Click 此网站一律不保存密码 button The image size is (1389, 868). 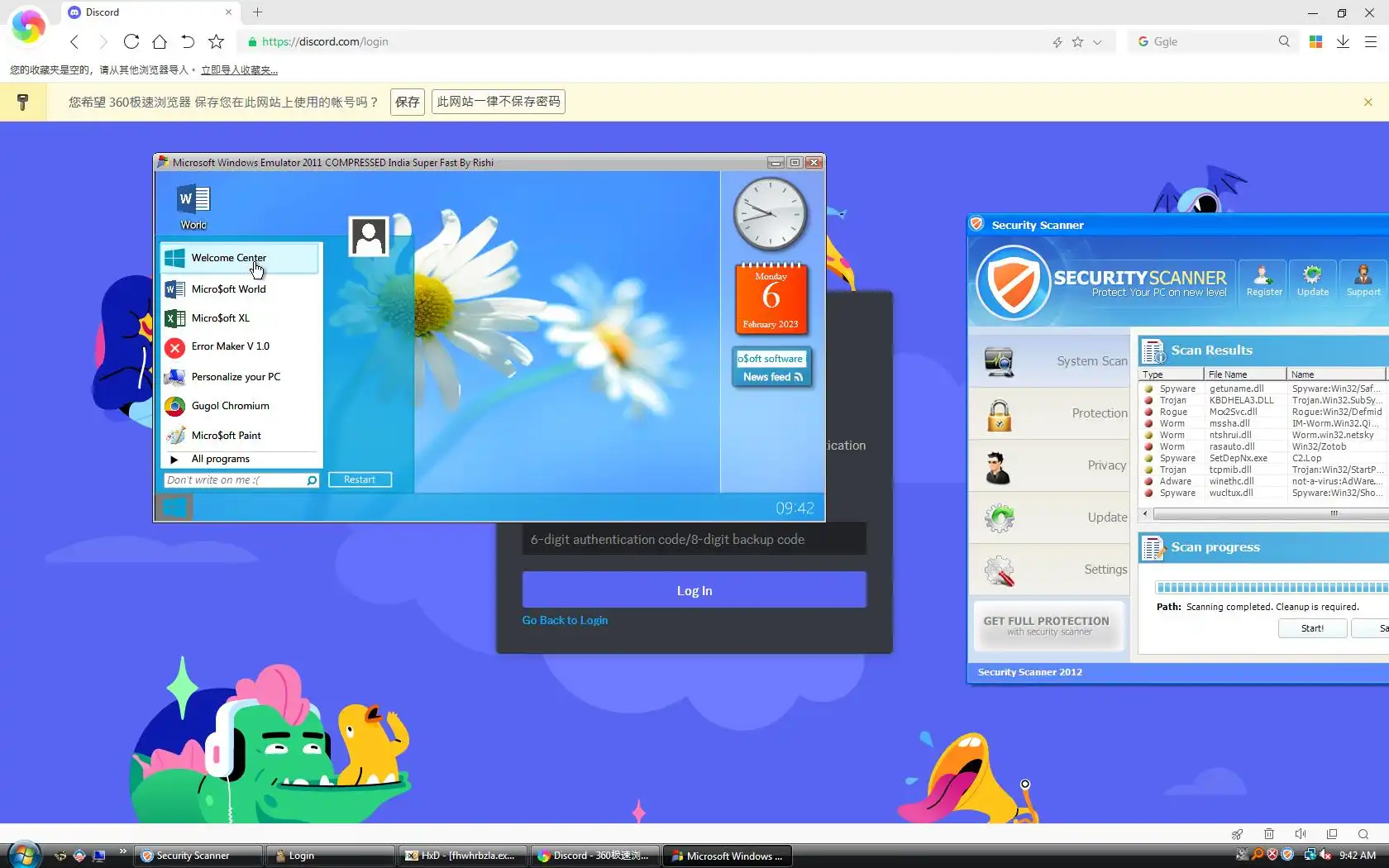tap(499, 102)
